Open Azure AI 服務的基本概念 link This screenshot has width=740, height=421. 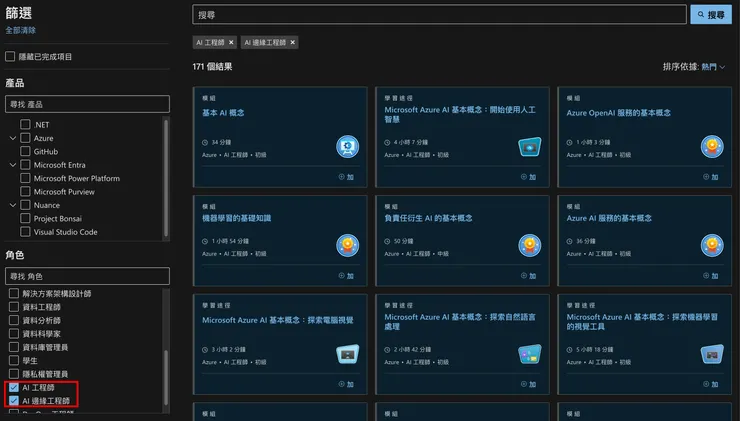[609, 218]
